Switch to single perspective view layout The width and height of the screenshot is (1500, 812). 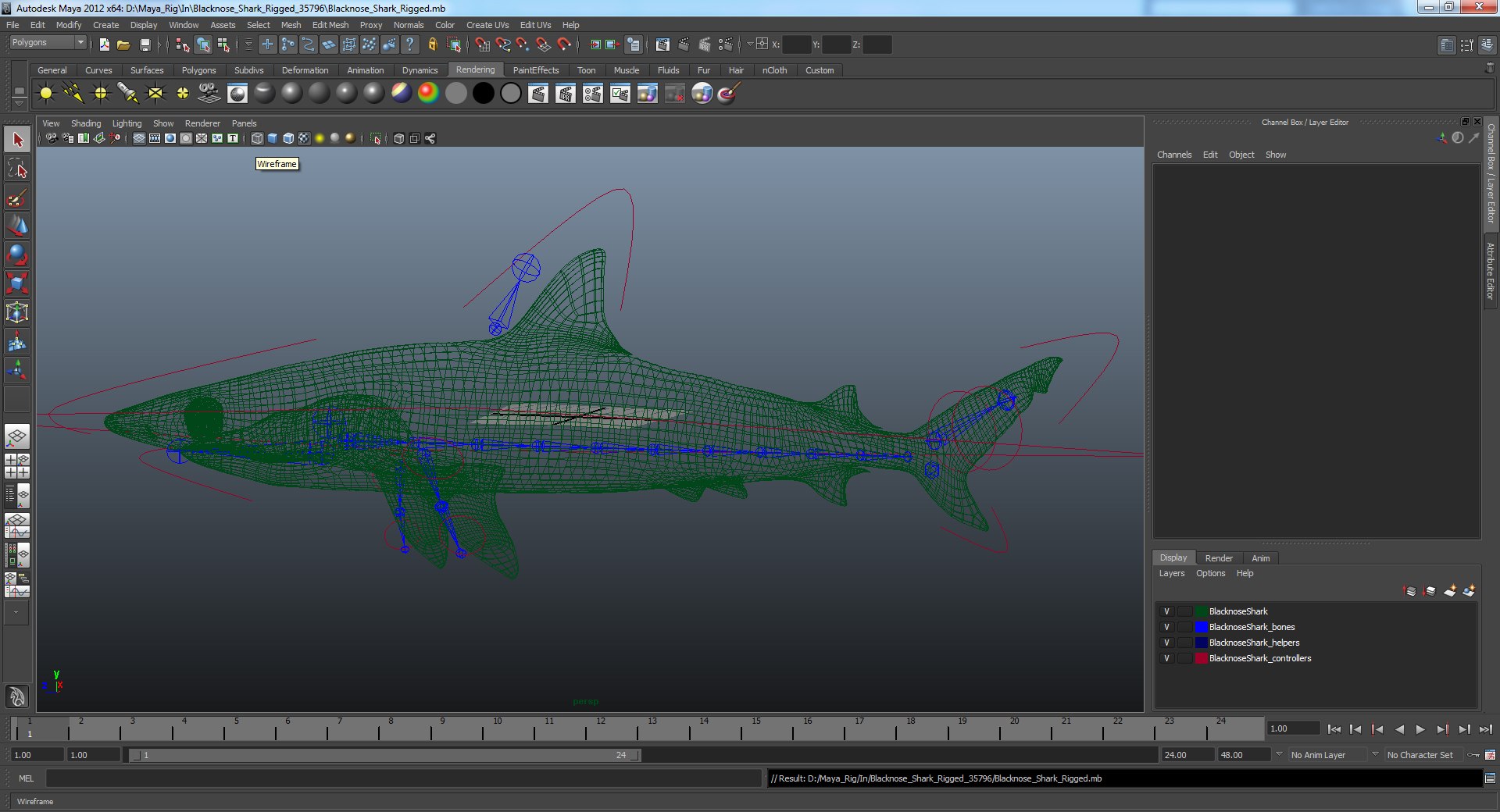click(17, 436)
